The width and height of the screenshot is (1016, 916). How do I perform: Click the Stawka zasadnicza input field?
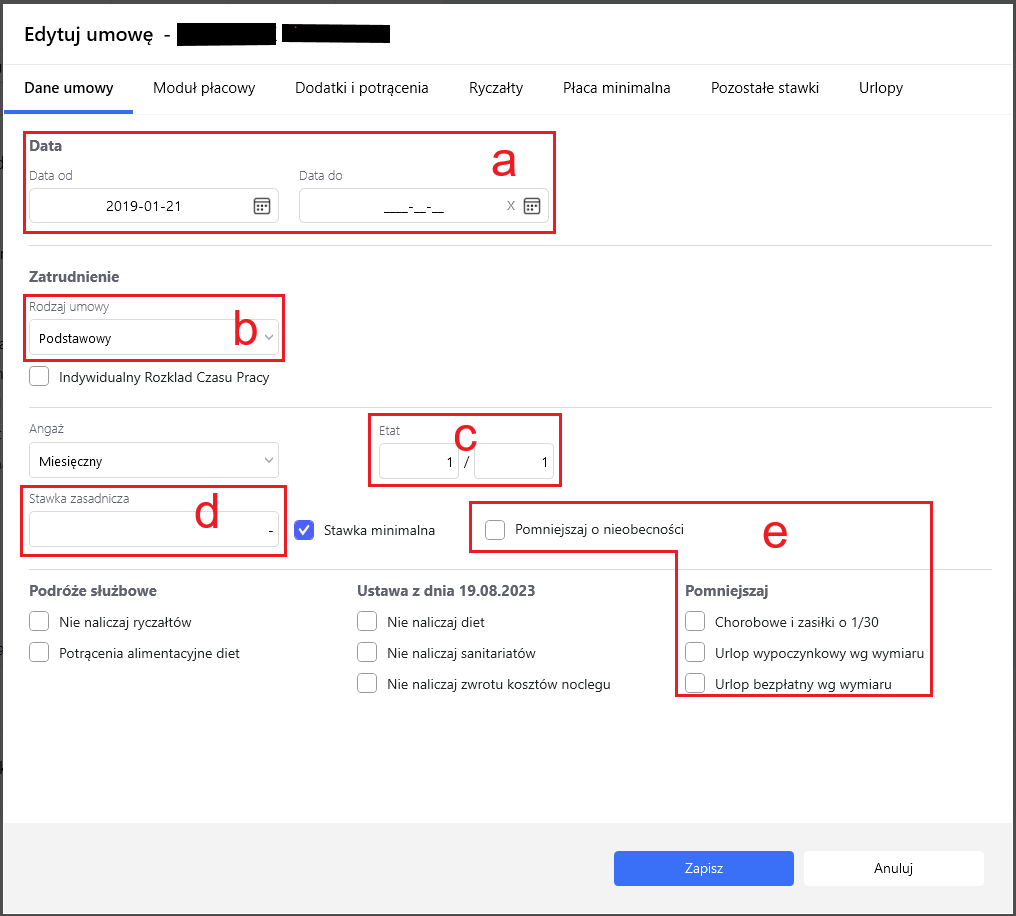(150, 530)
